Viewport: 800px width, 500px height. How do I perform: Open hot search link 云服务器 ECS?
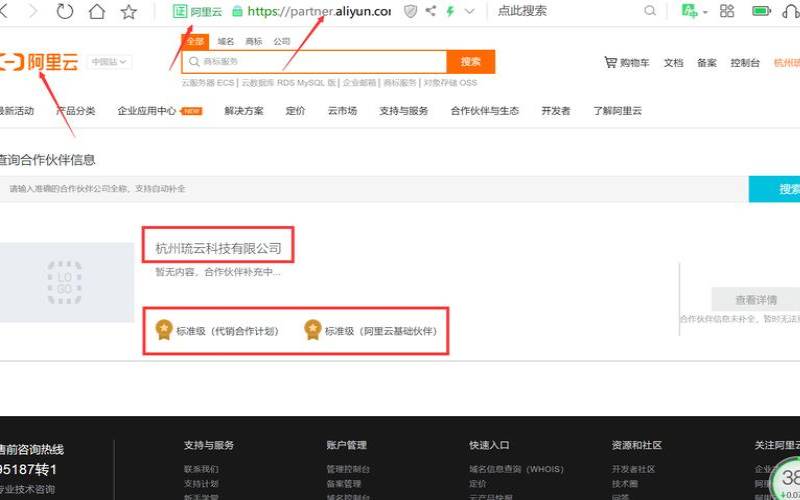[x=208, y=83]
